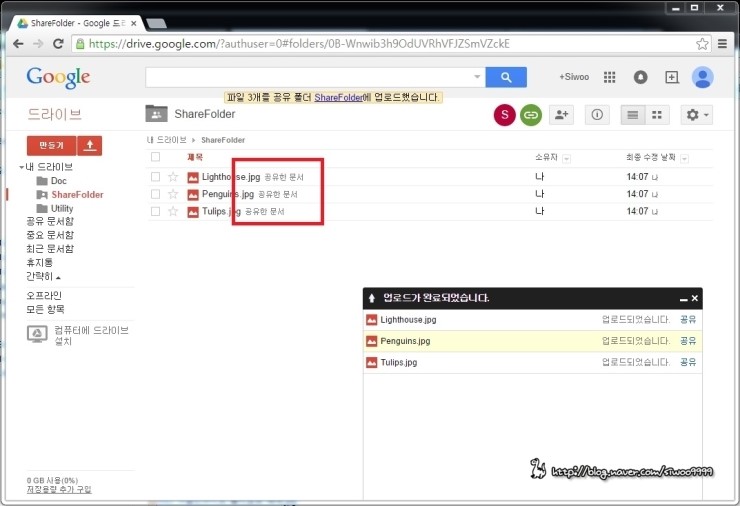Star the Lighthouse.jpg file

point(173,177)
